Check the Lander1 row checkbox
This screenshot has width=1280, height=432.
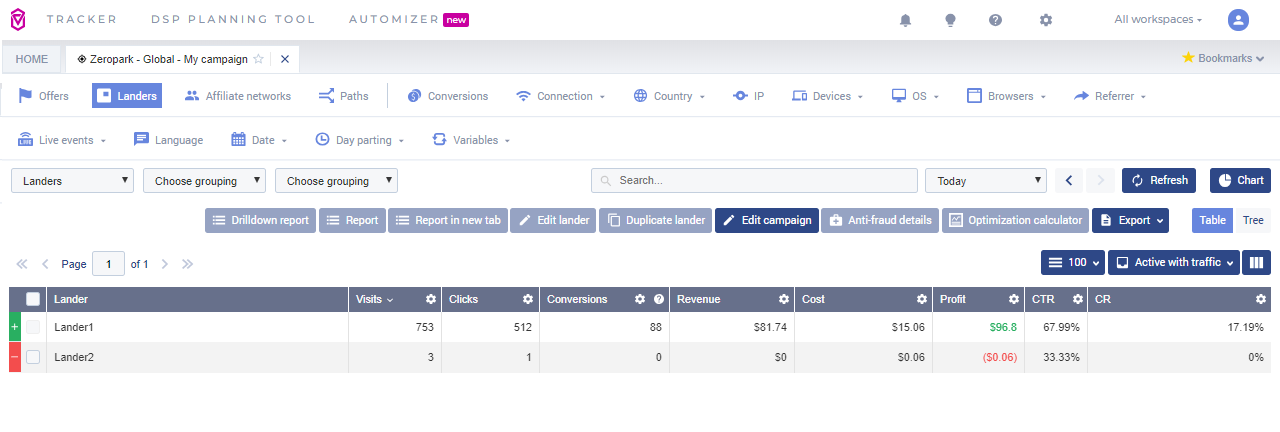(33, 327)
